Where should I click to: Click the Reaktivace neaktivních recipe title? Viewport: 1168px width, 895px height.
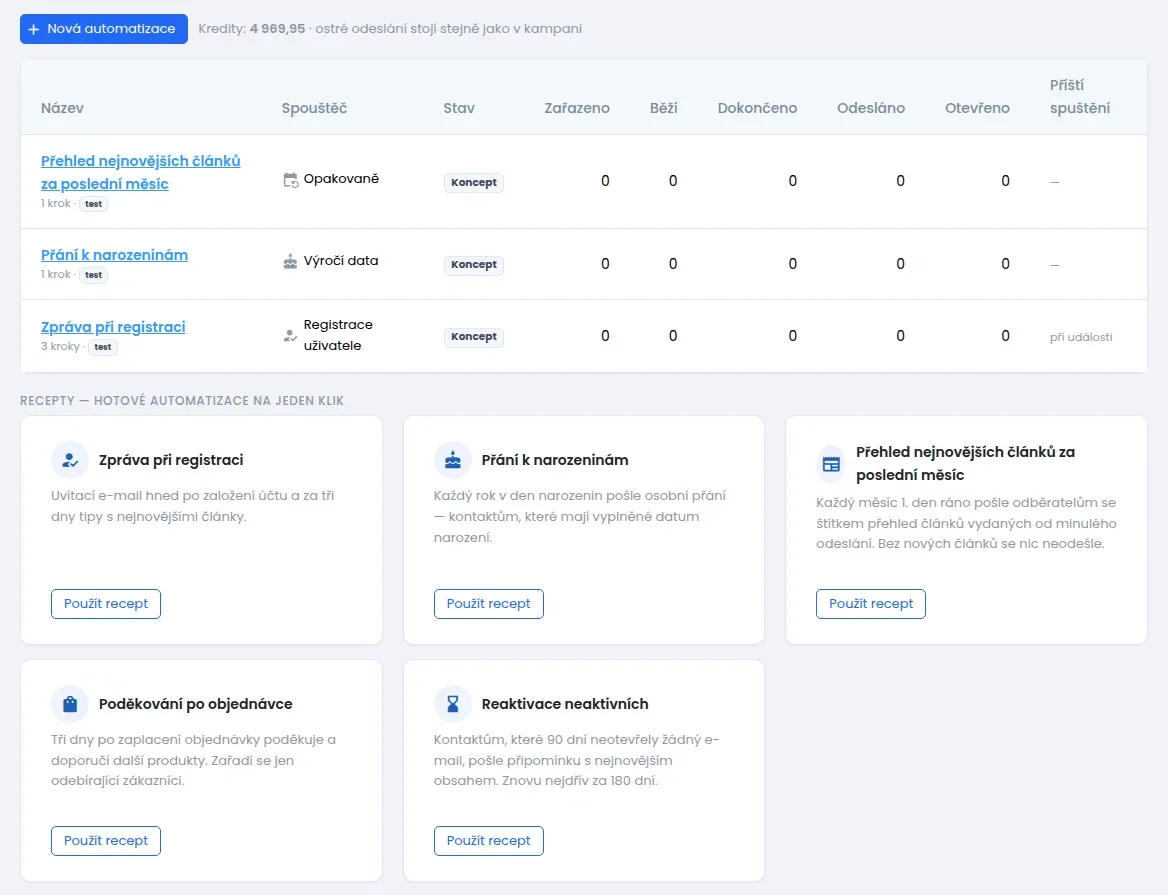[565, 704]
